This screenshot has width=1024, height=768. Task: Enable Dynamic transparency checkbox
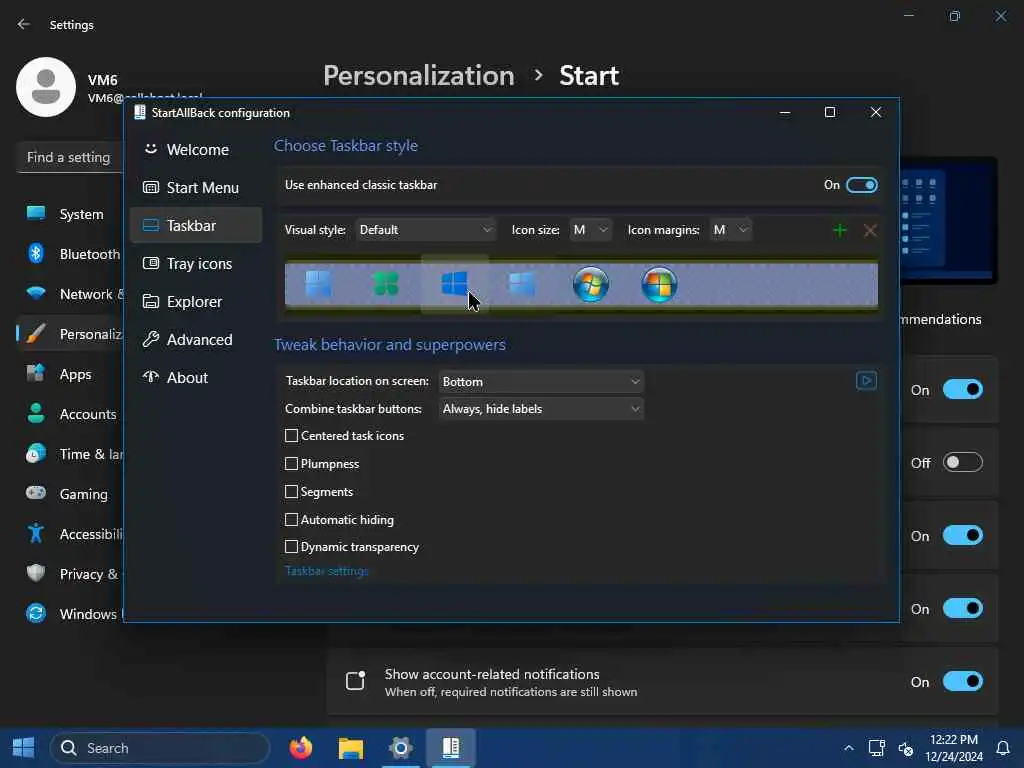[291, 547]
